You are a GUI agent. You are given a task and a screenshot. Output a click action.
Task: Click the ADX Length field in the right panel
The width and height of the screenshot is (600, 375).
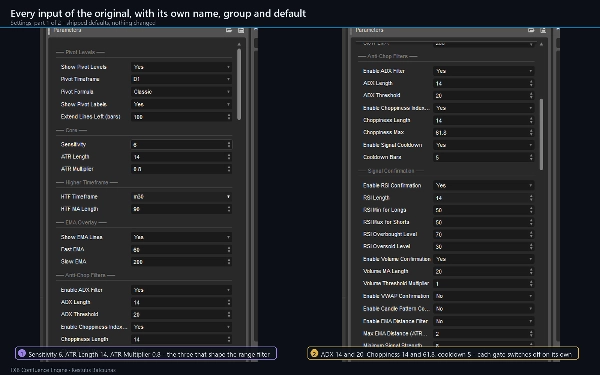[484, 83]
